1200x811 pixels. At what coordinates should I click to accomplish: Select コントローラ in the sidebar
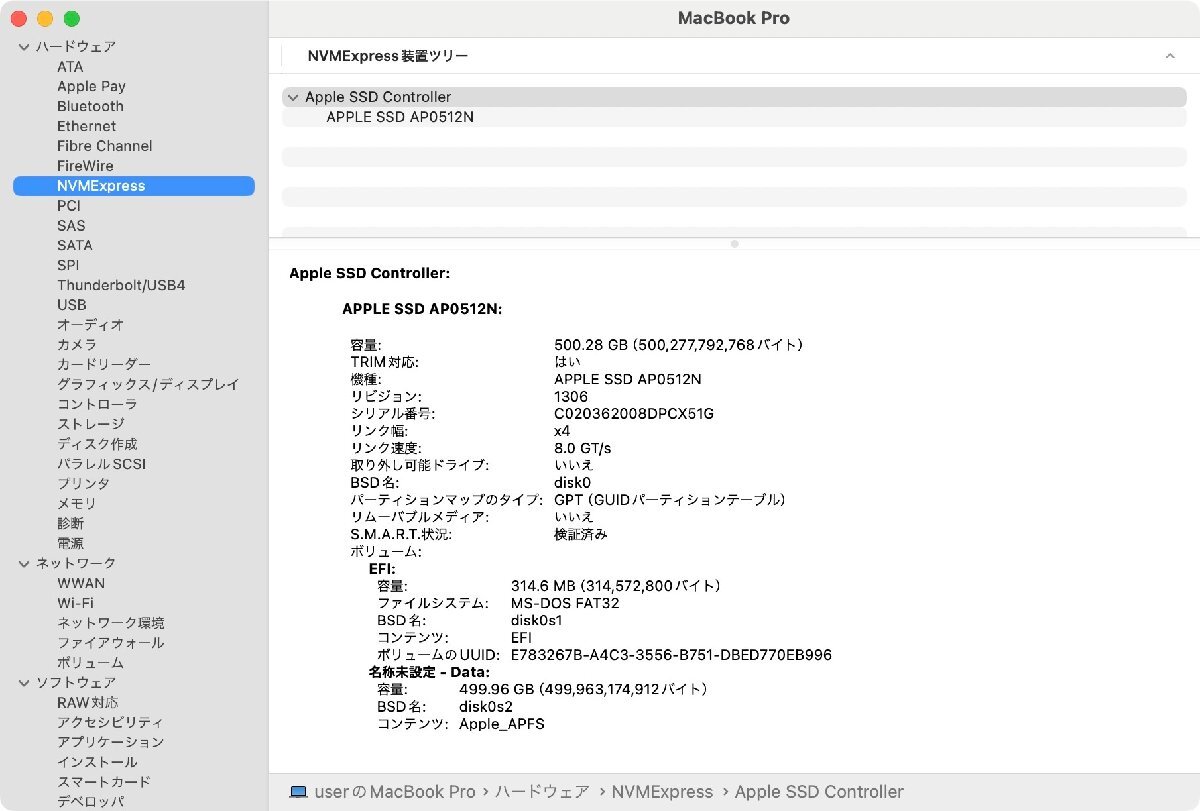coord(97,404)
